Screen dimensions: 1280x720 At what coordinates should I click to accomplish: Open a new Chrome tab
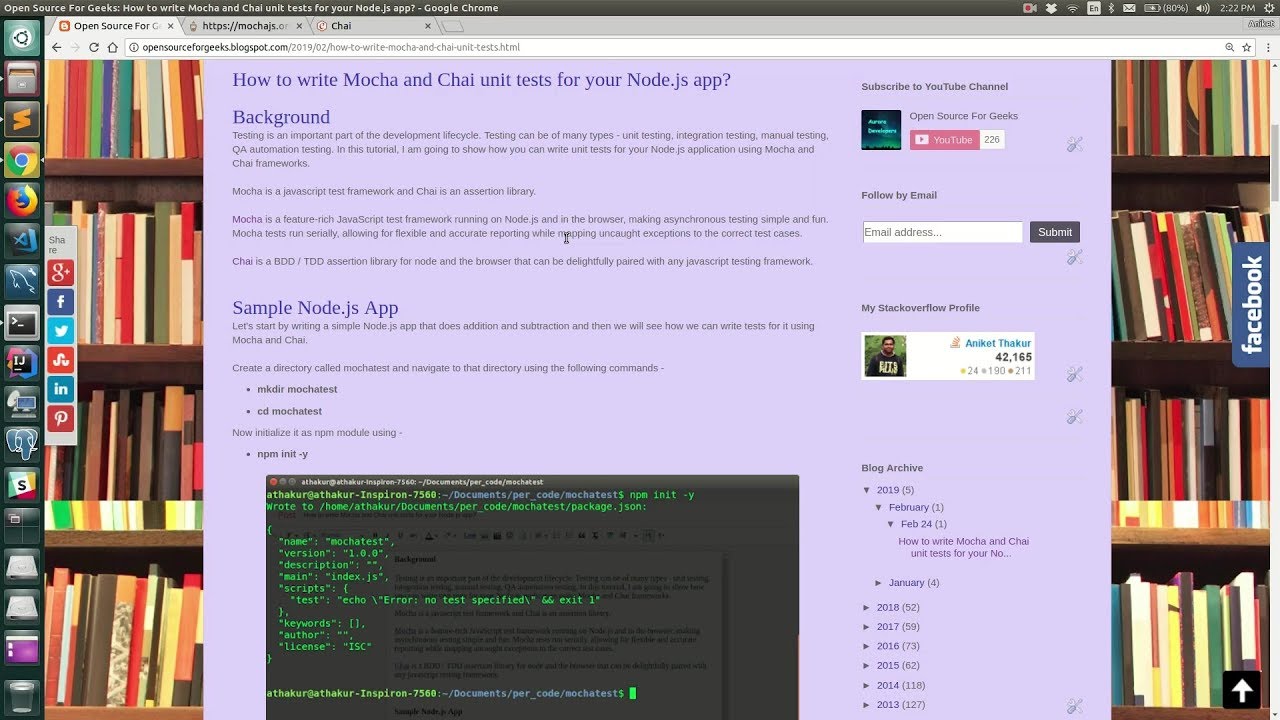(x=452, y=26)
